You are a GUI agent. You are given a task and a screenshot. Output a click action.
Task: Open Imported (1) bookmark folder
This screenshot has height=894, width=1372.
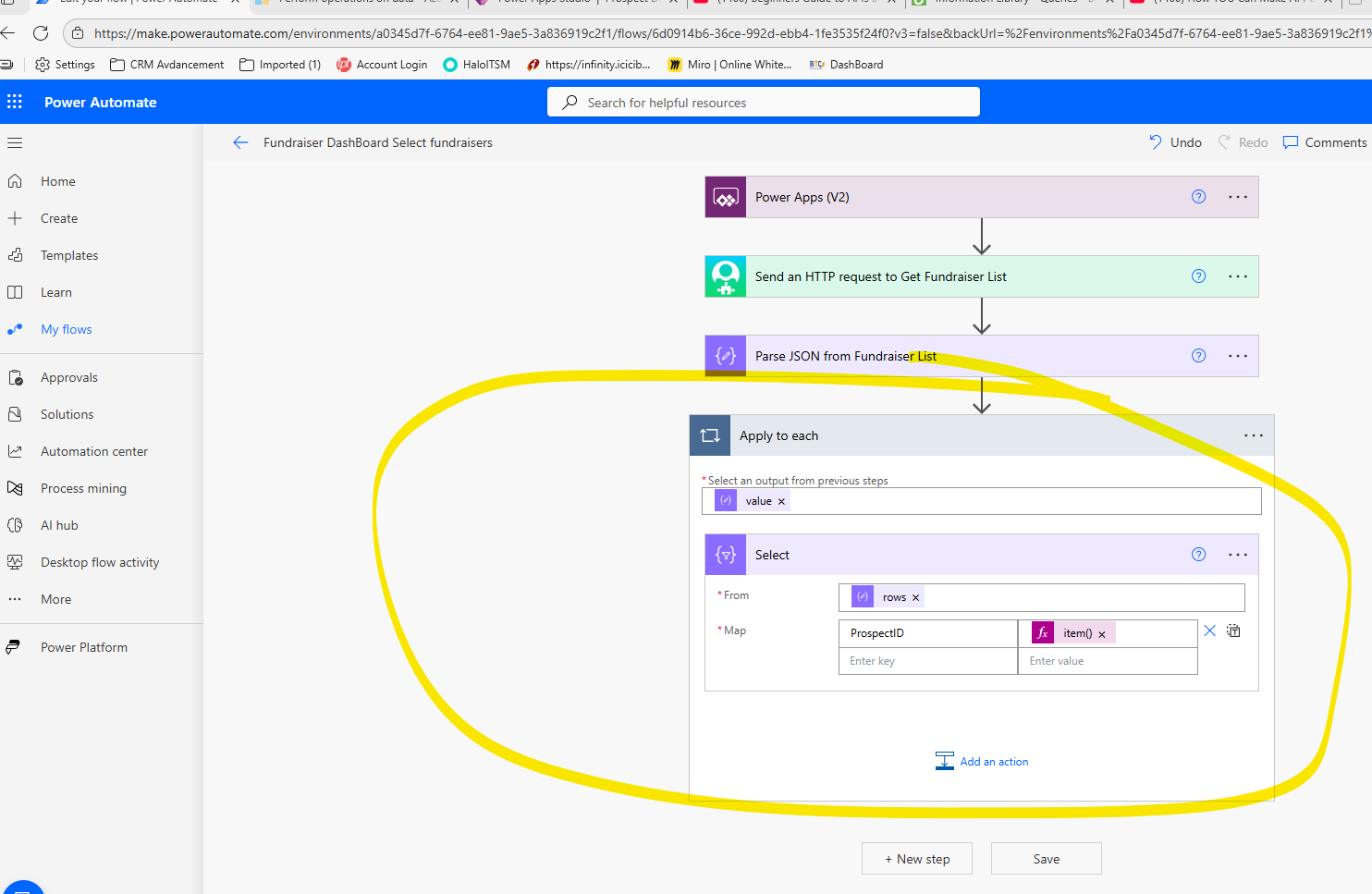[280, 65]
